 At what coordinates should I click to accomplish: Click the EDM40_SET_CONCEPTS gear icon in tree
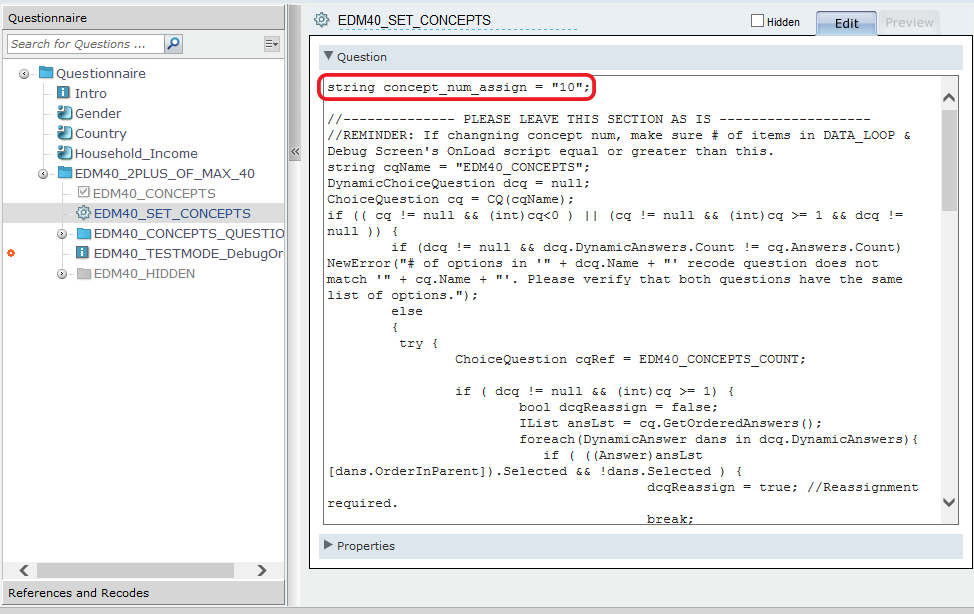pos(83,213)
